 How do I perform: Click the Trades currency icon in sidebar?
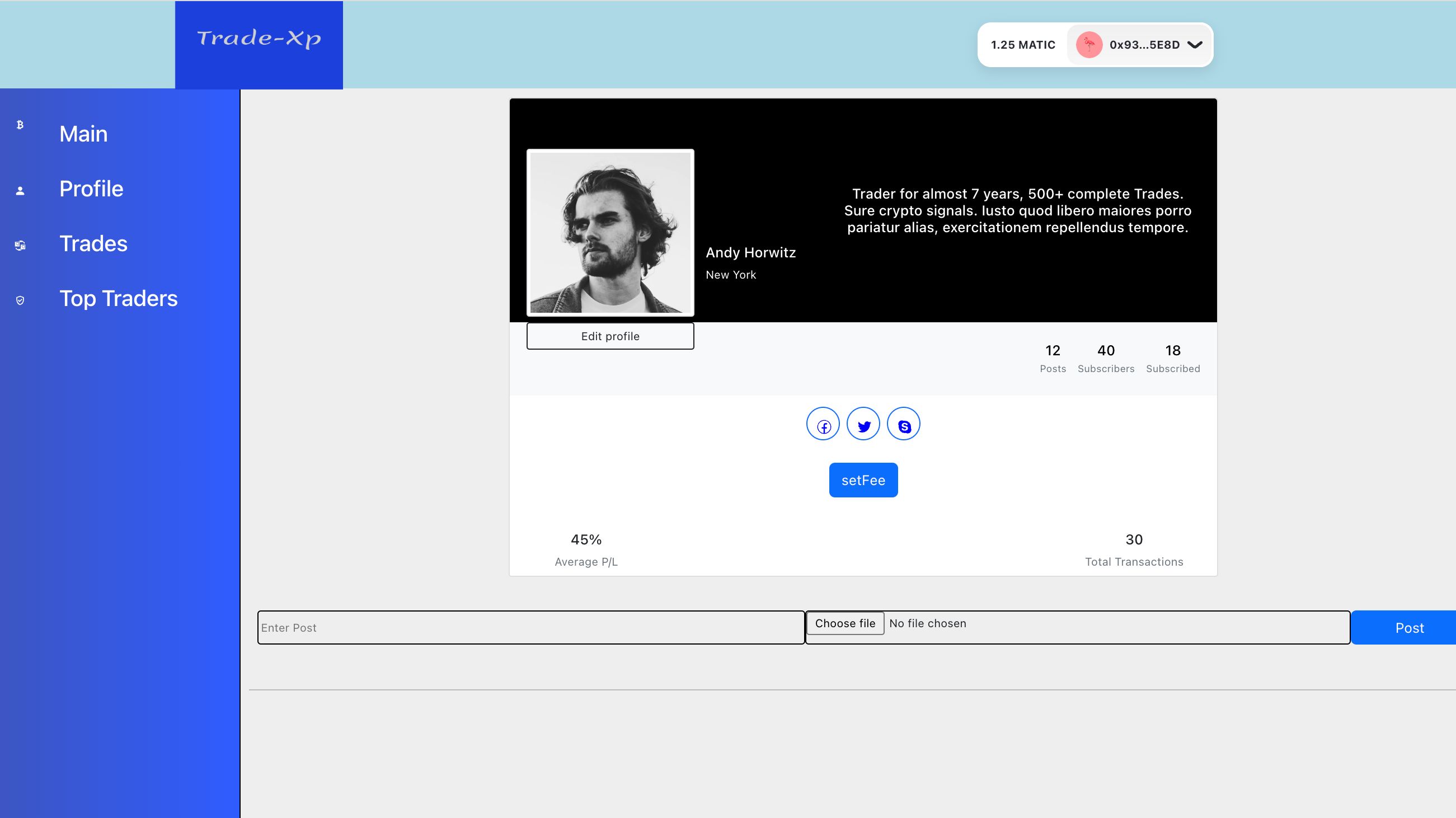coord(21,244)
